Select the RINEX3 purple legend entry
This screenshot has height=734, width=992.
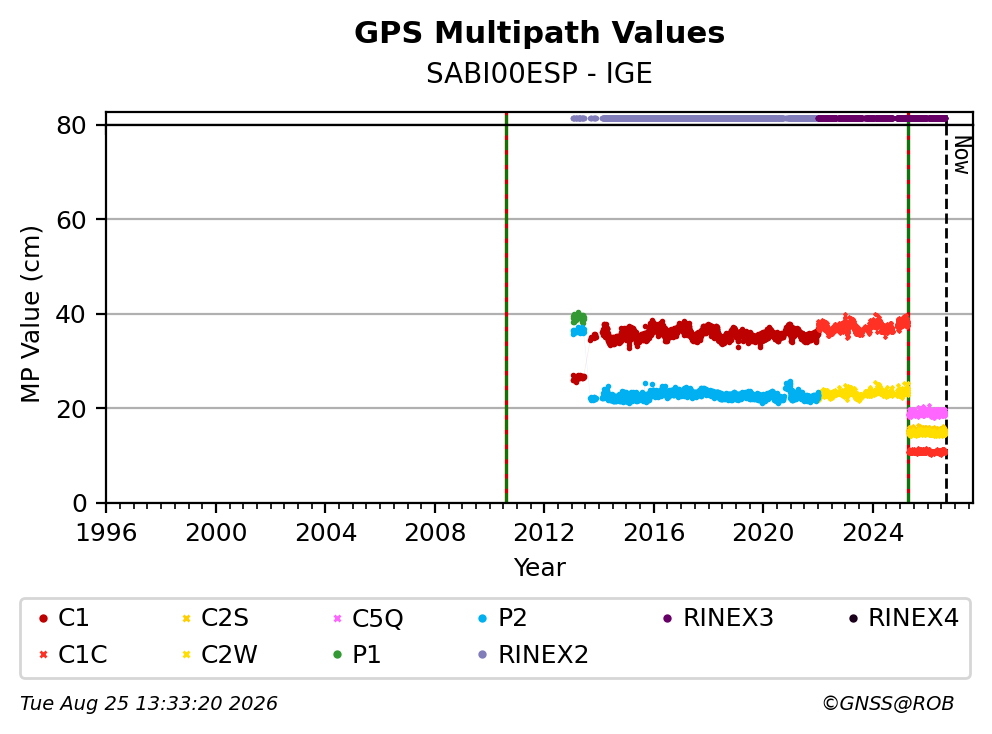pos(718,618)
